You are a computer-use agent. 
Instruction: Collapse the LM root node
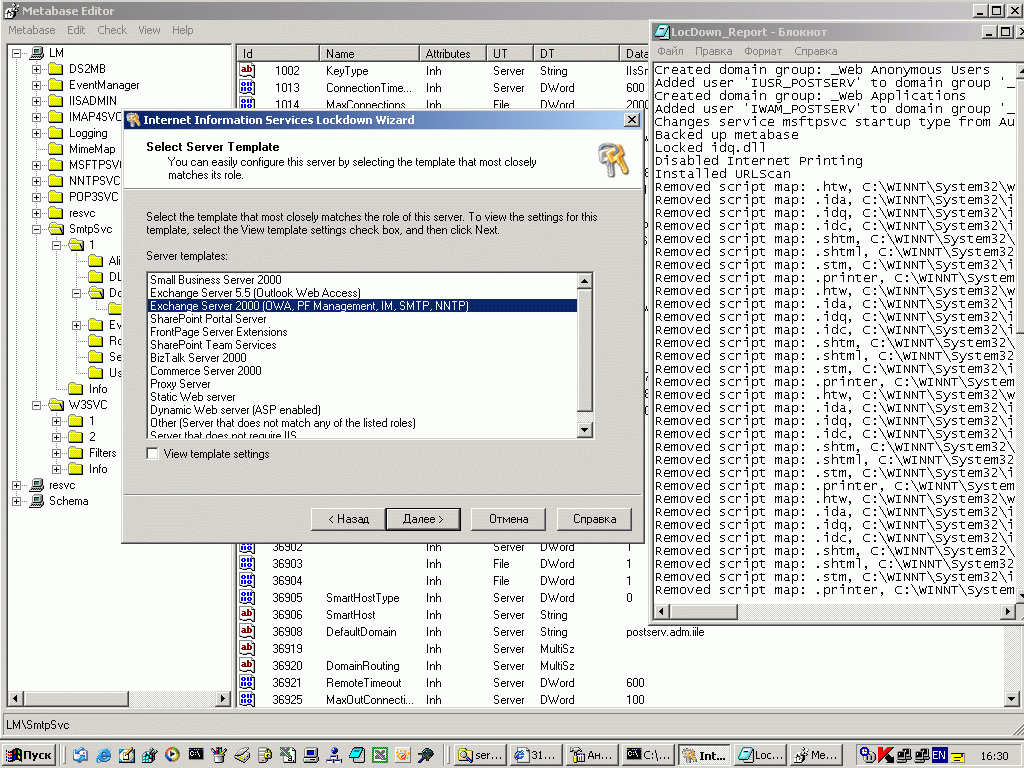(17, 53)
